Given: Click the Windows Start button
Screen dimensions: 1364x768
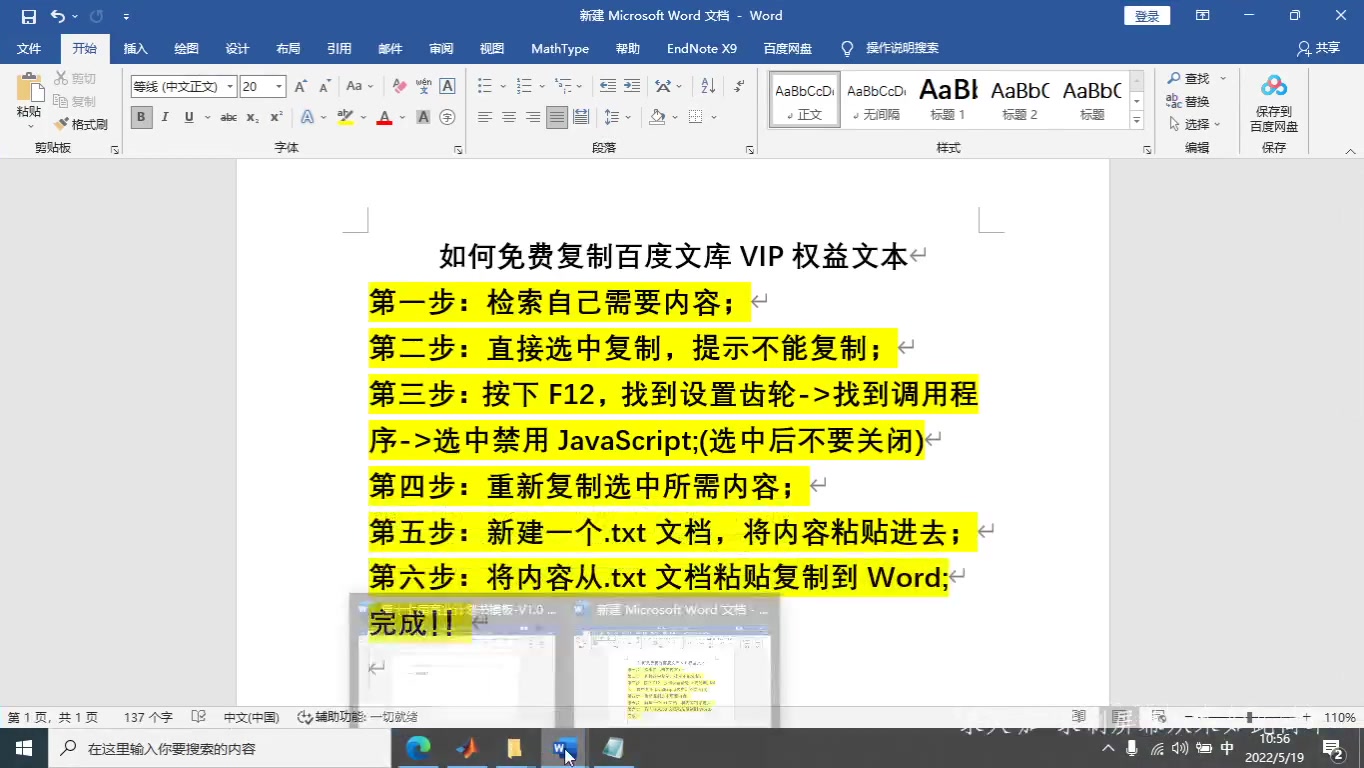Looking at the screenshot, I should pos(24,748).
